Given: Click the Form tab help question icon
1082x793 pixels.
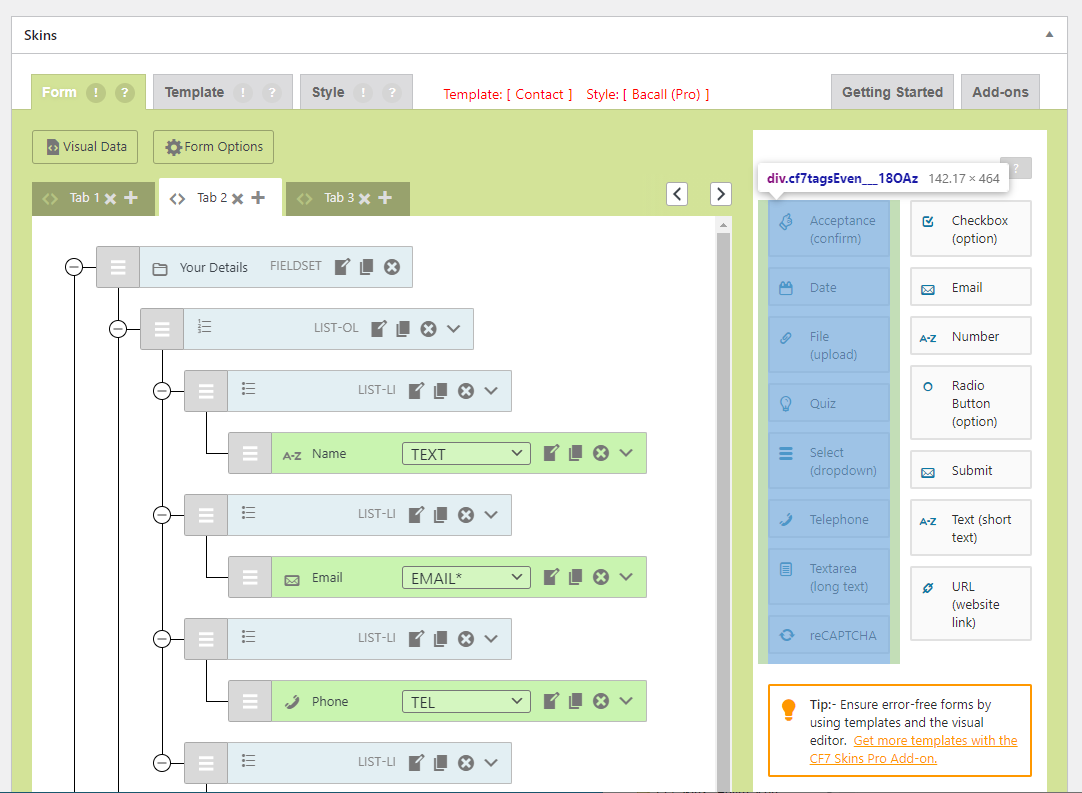Looking at the screenshot, I should (124, 93).
